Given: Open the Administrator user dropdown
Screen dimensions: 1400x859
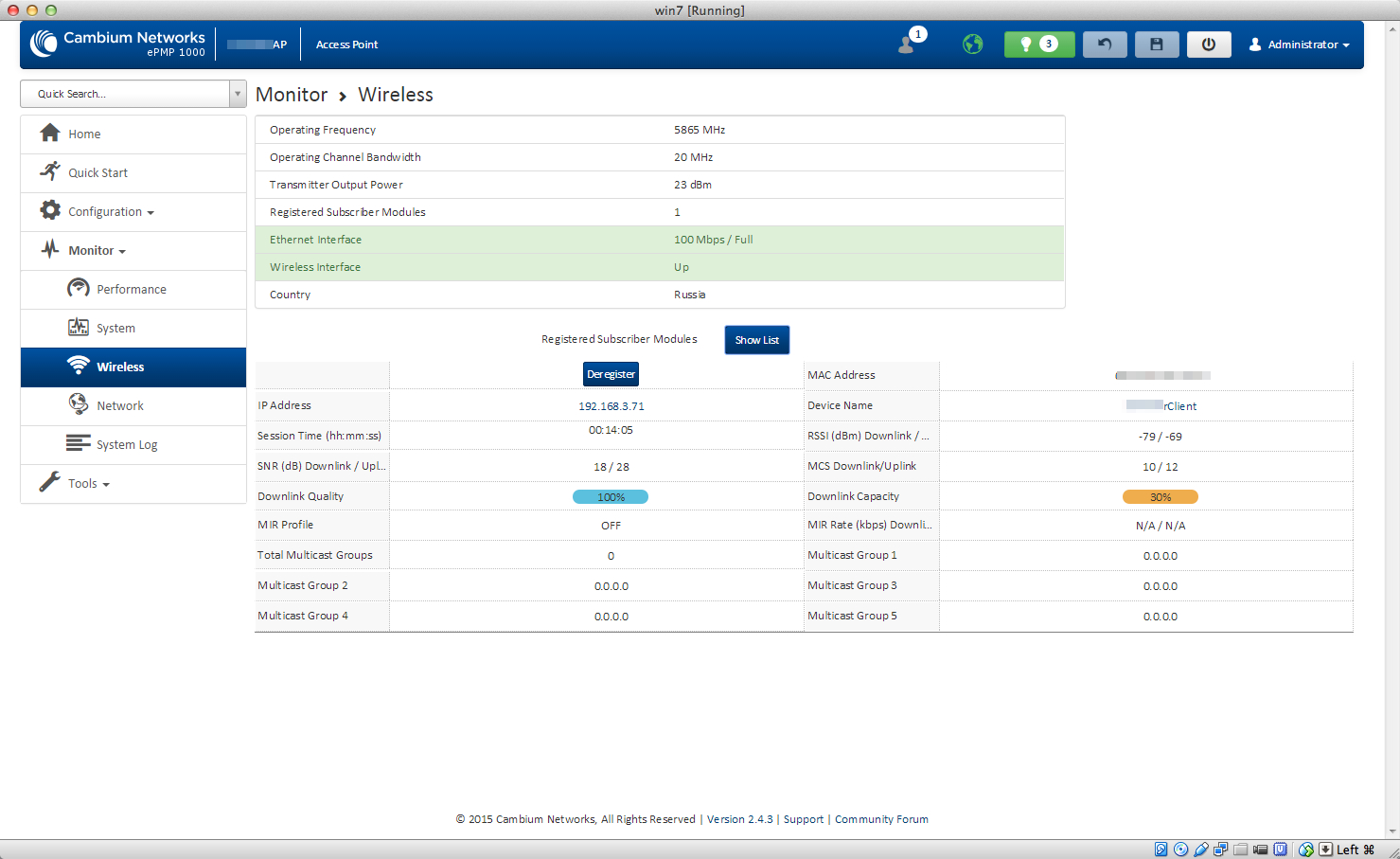Looking at the screenshot, I should click(1300, 45).
